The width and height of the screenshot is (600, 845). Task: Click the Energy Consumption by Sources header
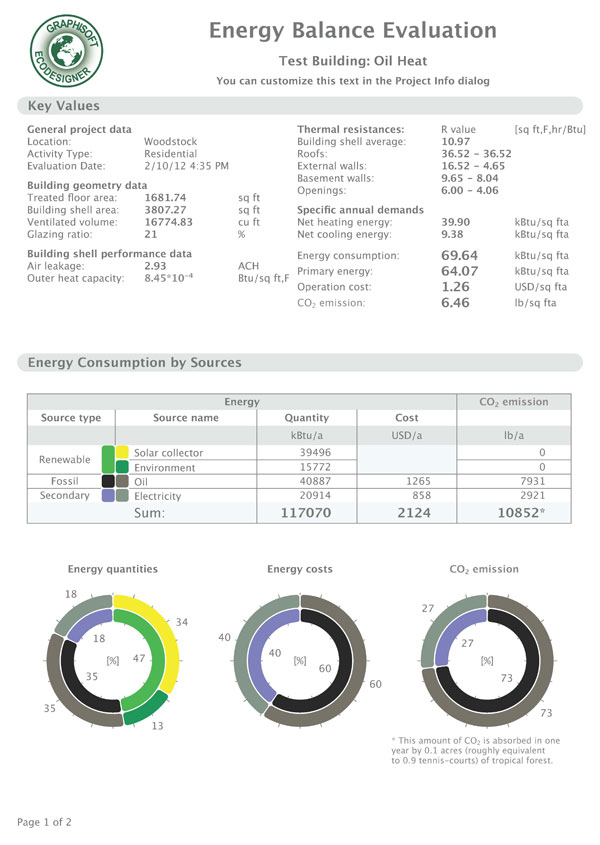134,362
